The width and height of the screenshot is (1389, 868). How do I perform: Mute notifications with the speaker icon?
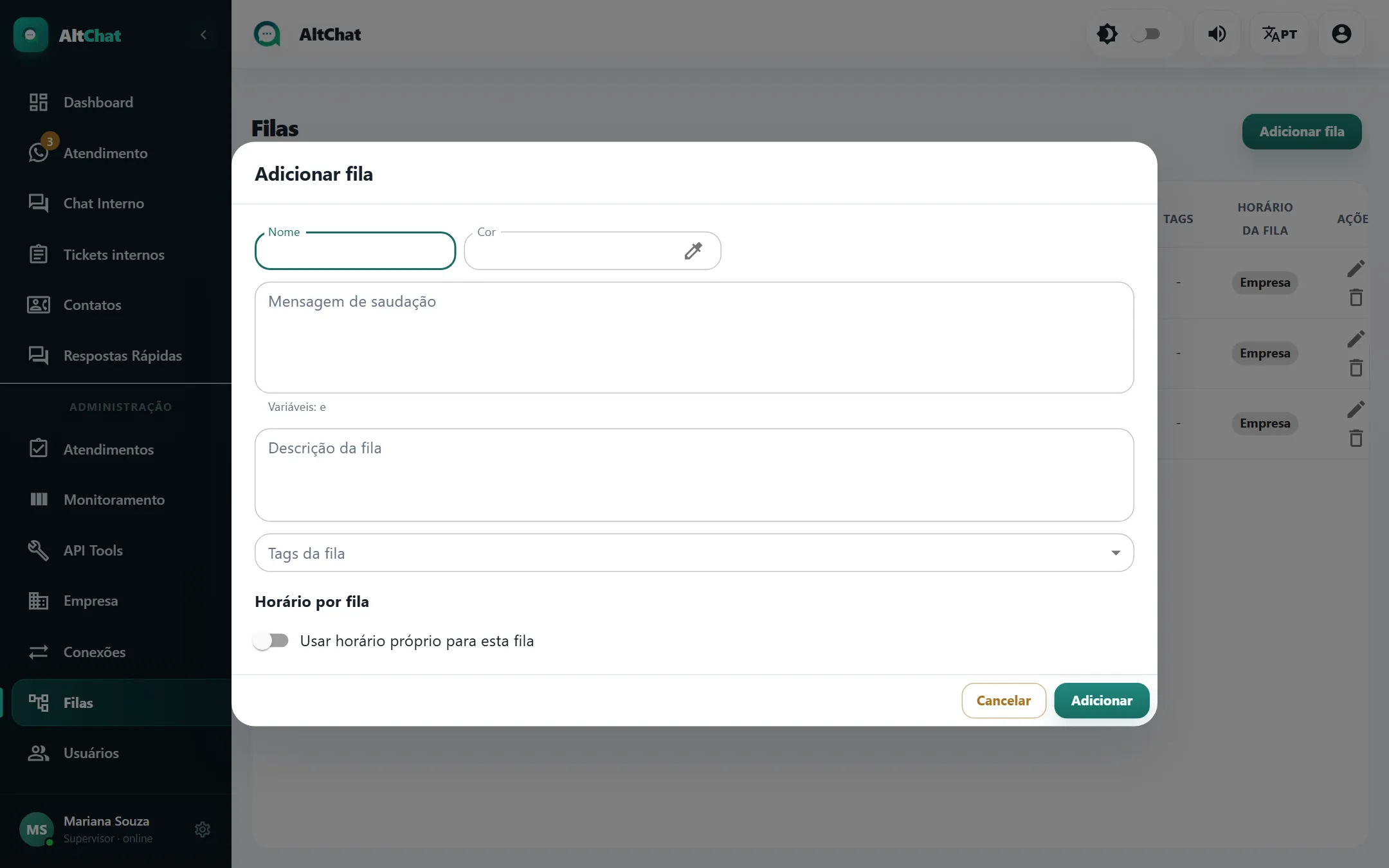[1217, 34]
